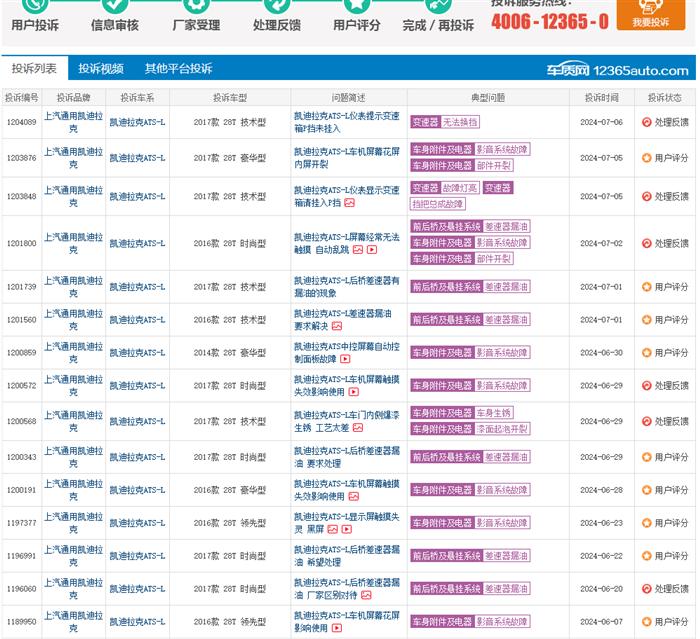Open complaint 后桥差速器漏油 希望处理 link
The height and width of the screenshot is (639, 700).
tap(346, 556)
